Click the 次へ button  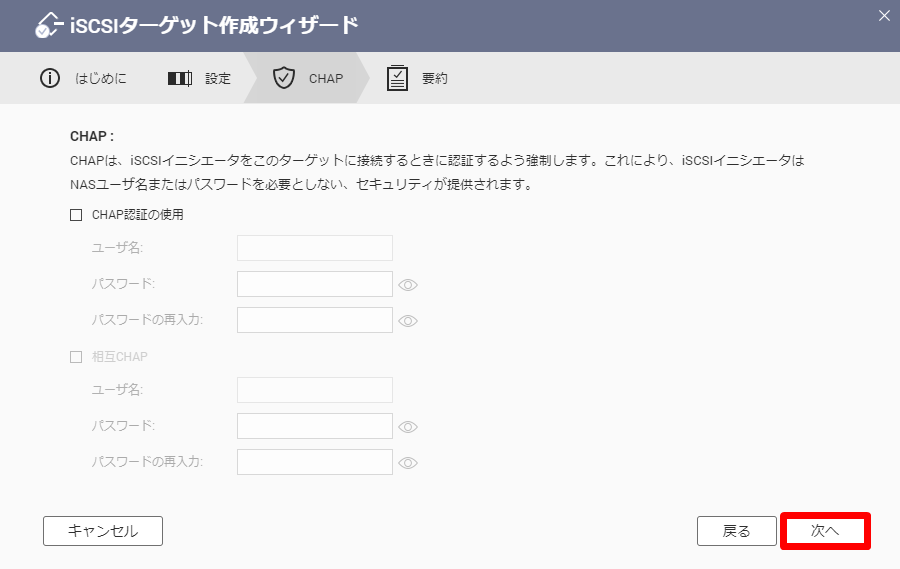click(825, 531)
